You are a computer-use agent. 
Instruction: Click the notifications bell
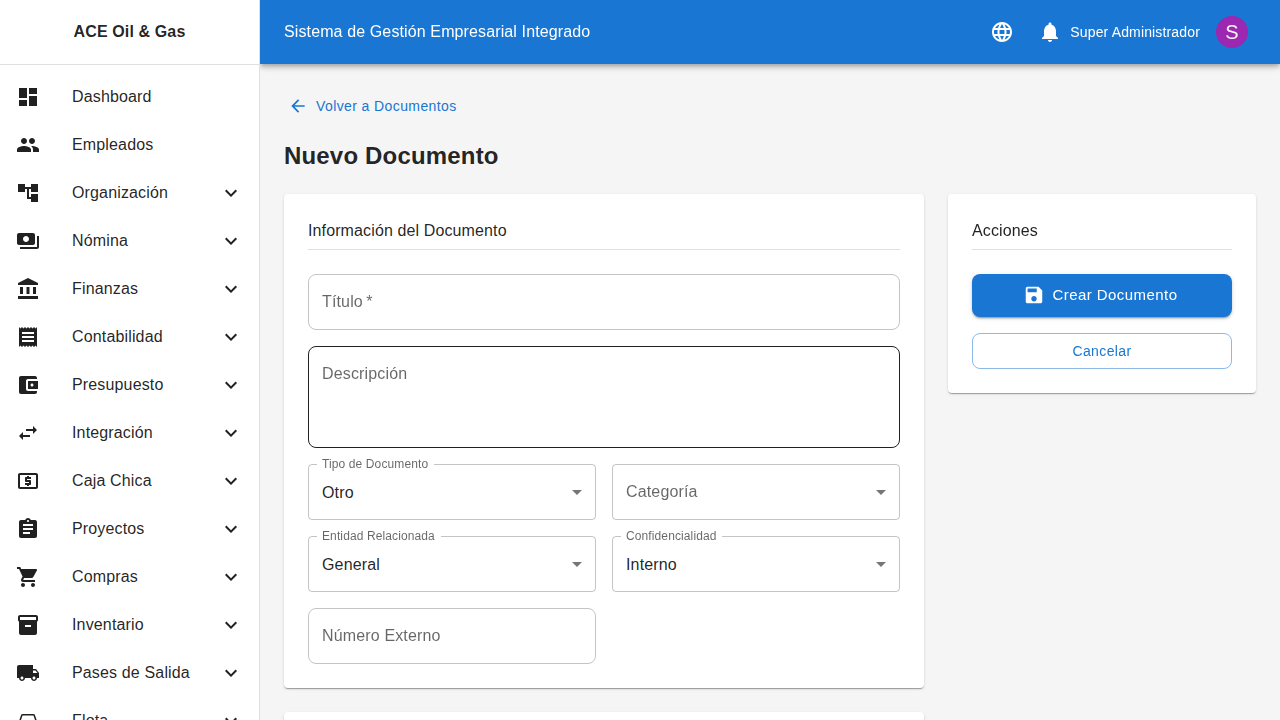[x=1050, y=32]
